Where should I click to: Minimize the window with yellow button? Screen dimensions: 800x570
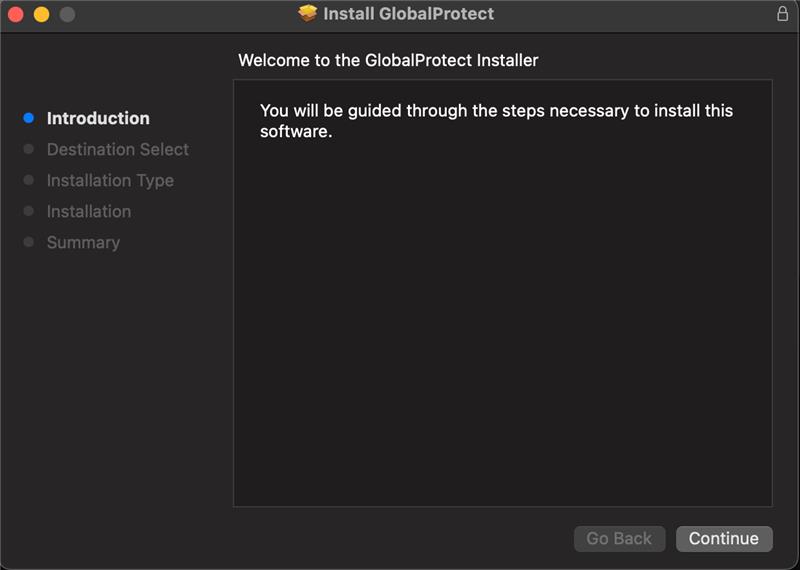[x=41, y=14]
